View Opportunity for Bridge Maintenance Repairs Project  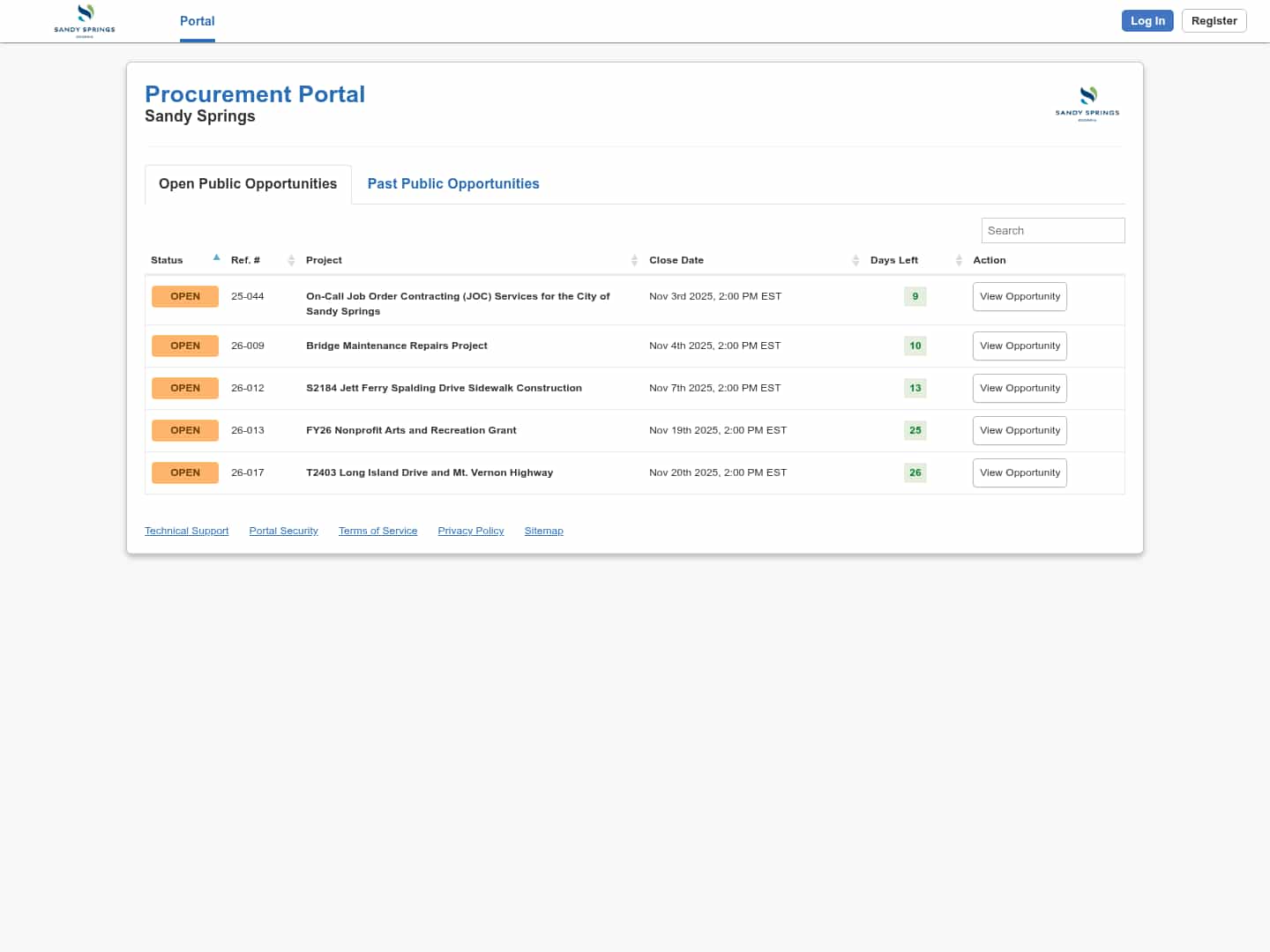1020,346
